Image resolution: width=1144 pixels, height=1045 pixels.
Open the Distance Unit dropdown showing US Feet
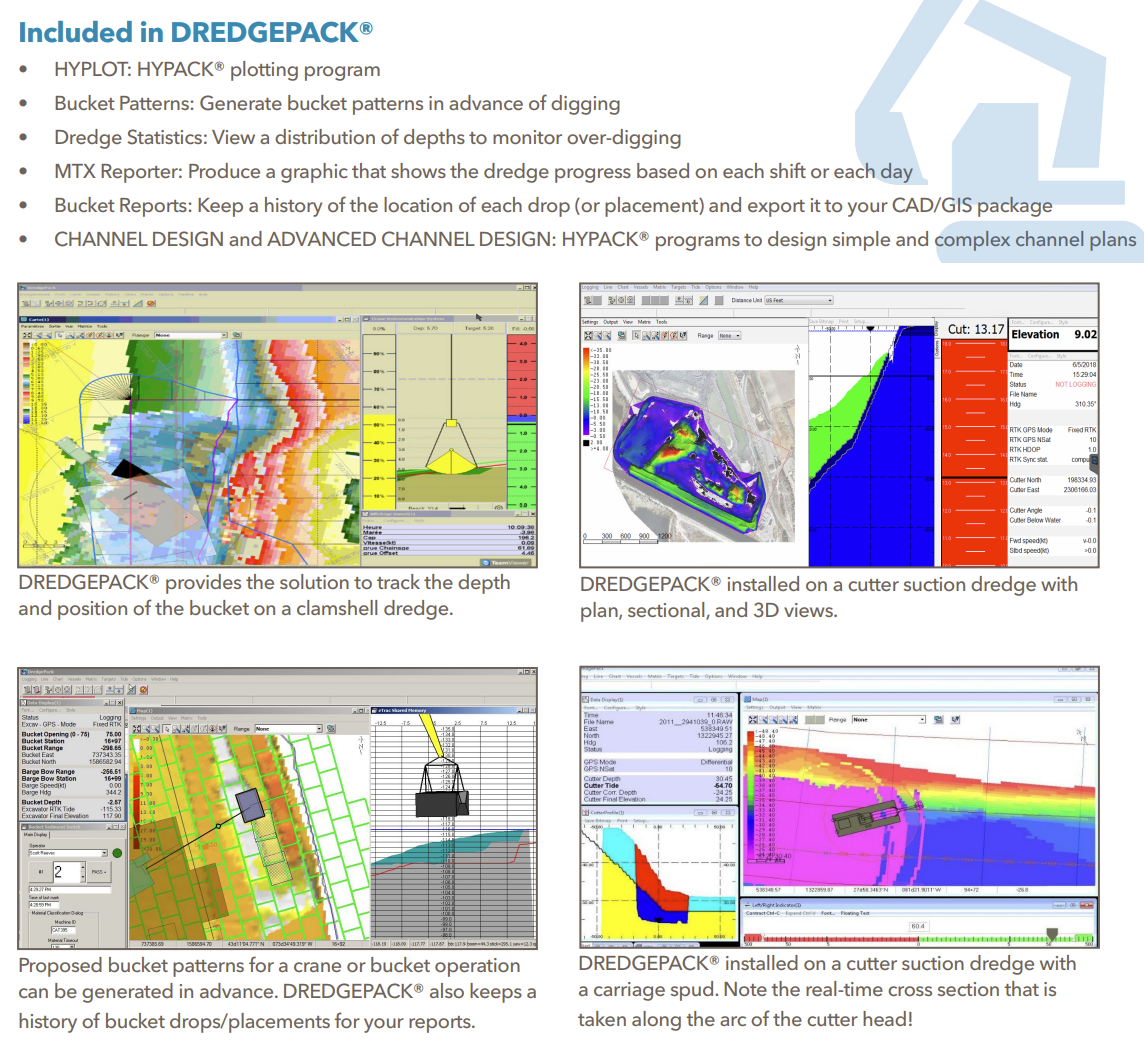(798, 300)
